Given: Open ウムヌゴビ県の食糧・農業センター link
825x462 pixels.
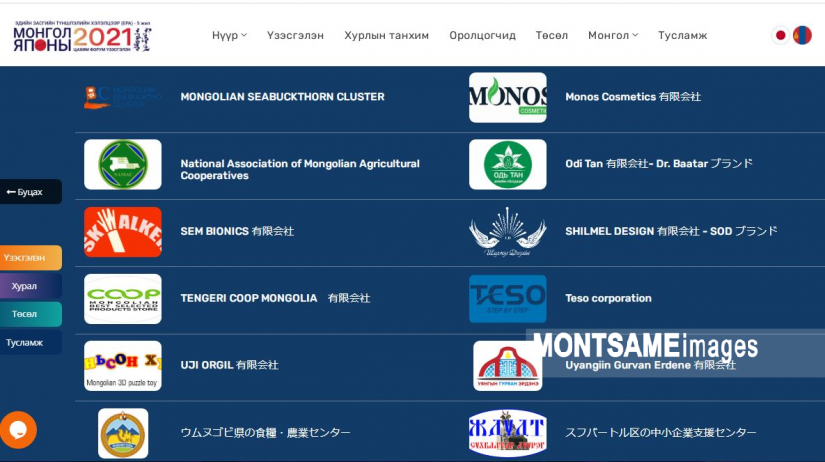Looking at the screenshot, I should [x=265, y=433].
